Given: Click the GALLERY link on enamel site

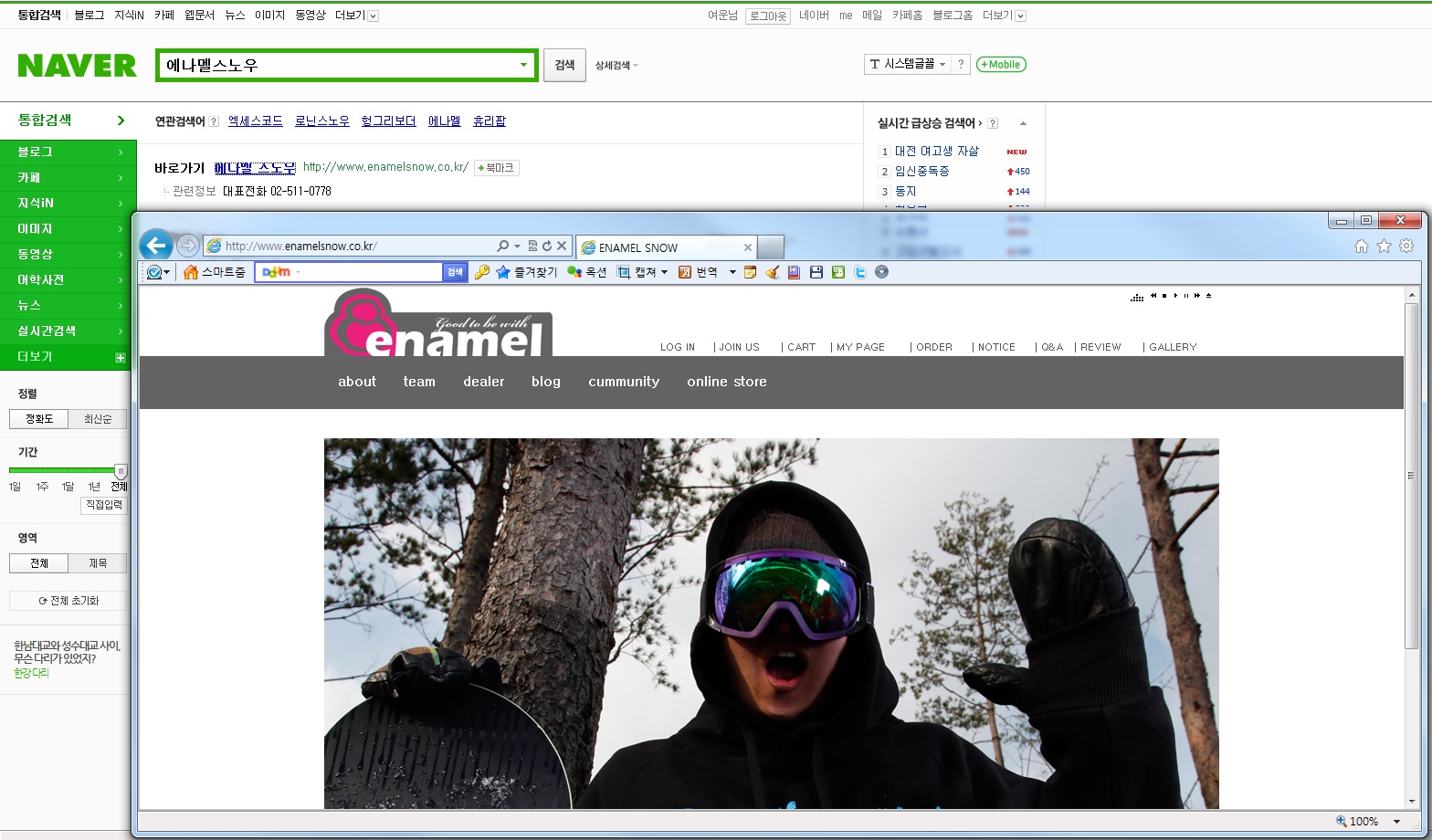Looking at the screenshot, I should [x=1173, y=347].
